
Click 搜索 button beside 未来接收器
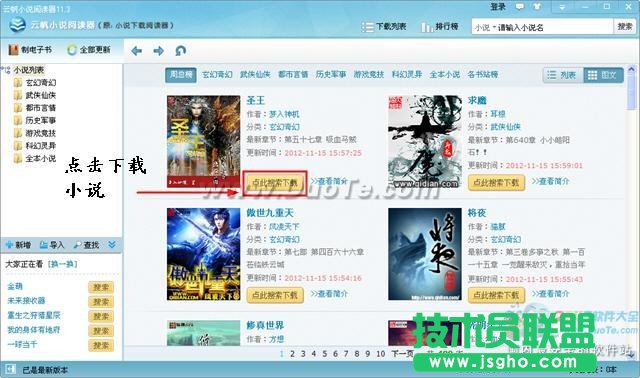click(x=100, y=302)
